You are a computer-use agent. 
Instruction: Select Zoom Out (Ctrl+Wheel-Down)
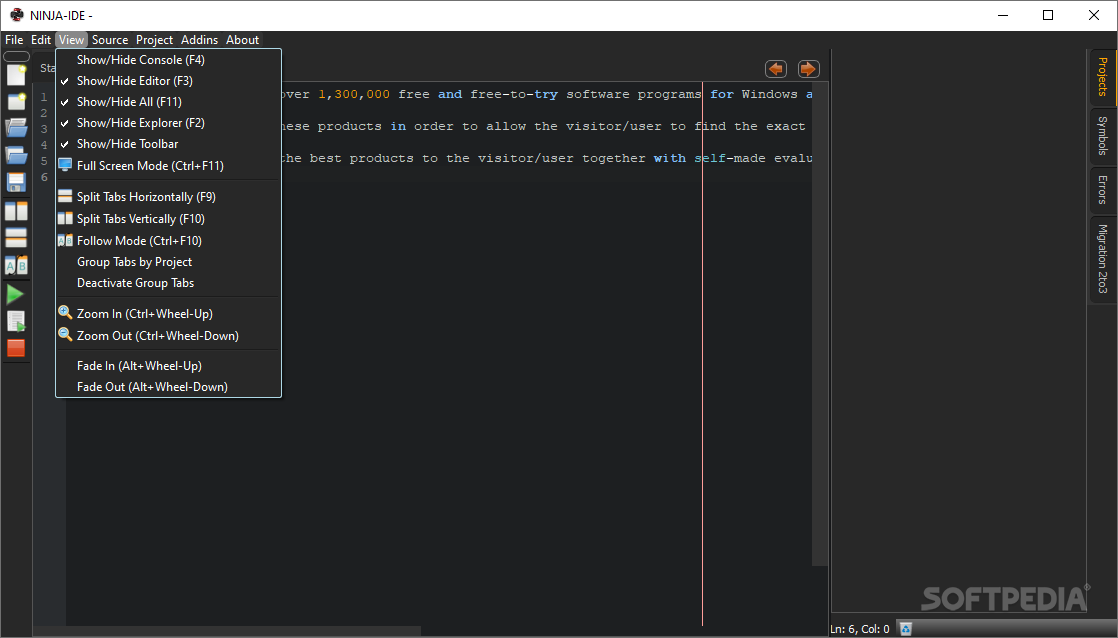coord(168,336)
